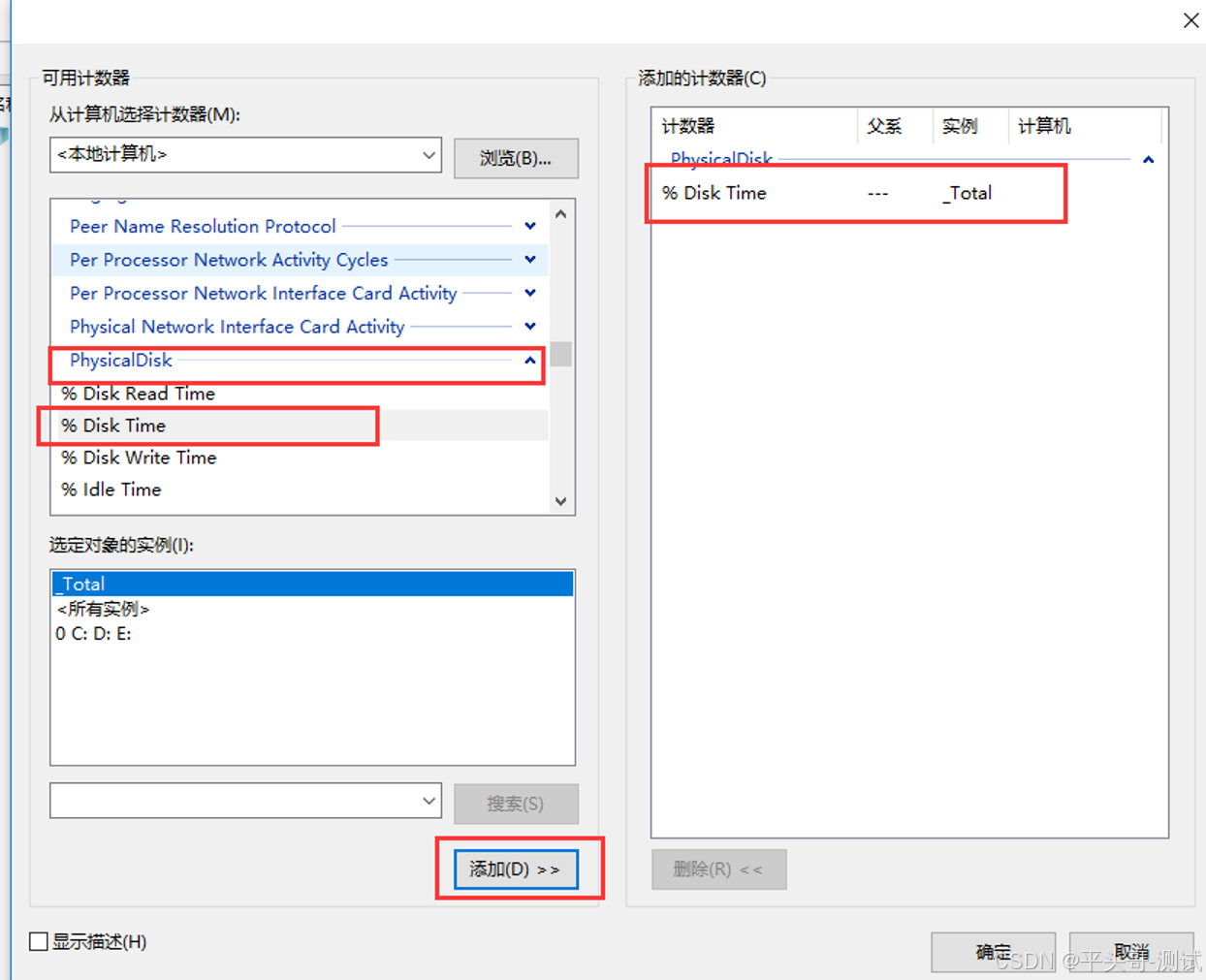Click the 确定 OK button
This screenshot has height=980, width=1206.
[x=994, y=951]
